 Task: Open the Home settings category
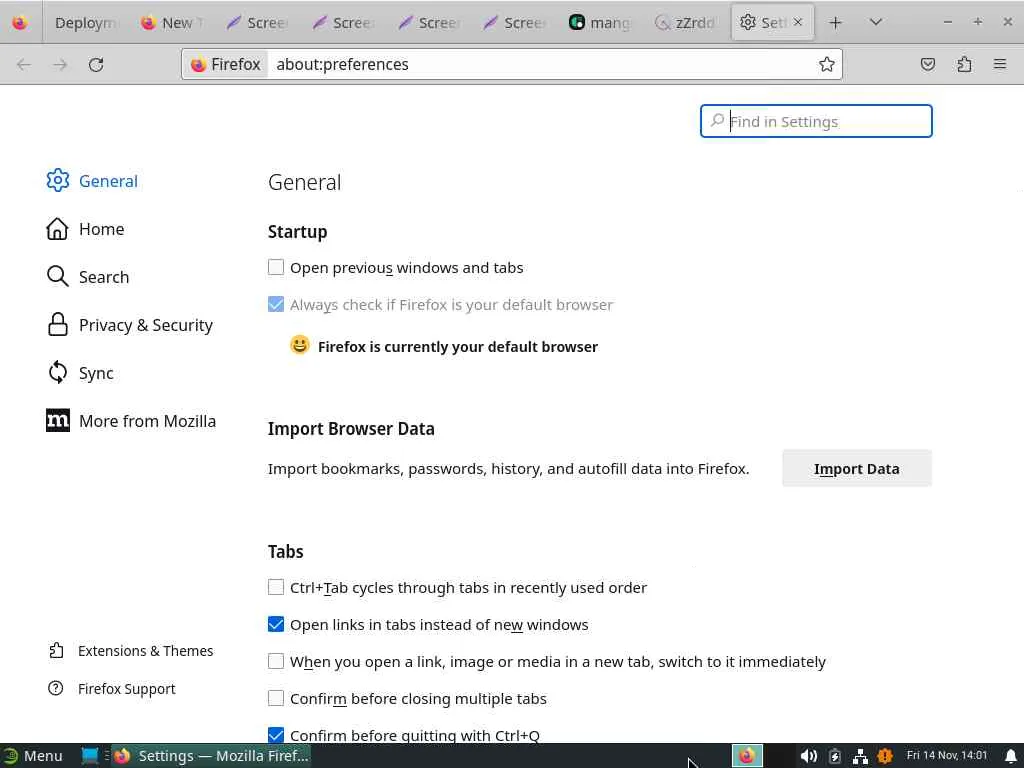pyautogui.click(x=85, y=229)
